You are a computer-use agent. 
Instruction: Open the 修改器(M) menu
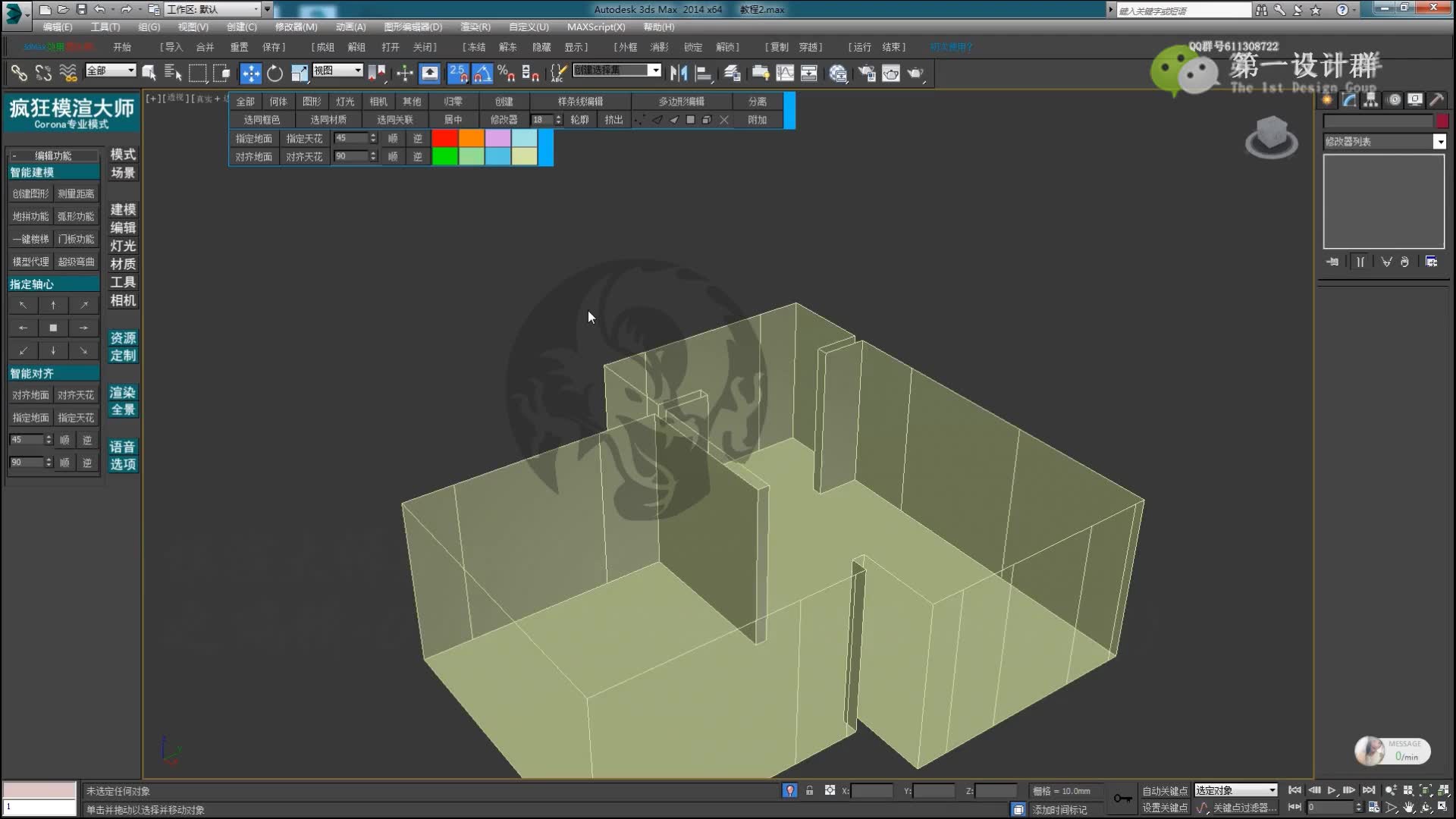297,27
